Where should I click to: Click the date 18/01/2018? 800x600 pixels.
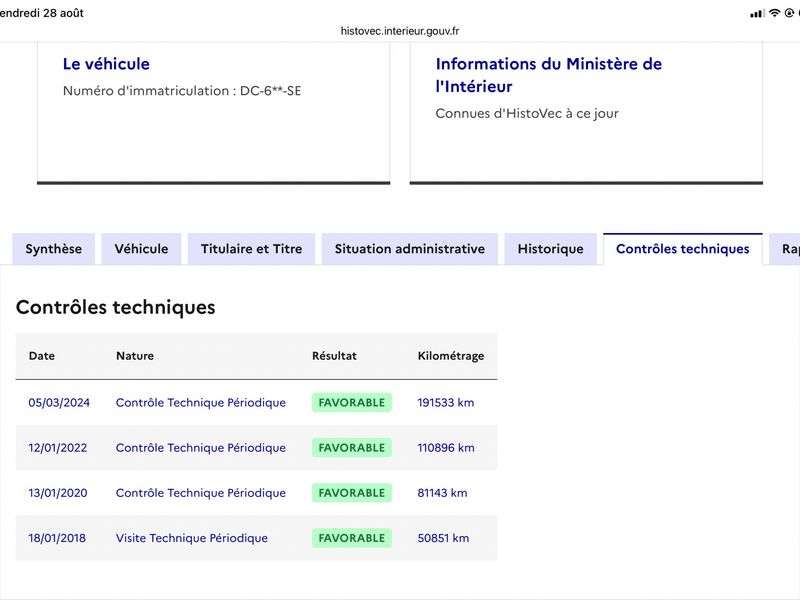pyautogui.click(x=57, y=538)
